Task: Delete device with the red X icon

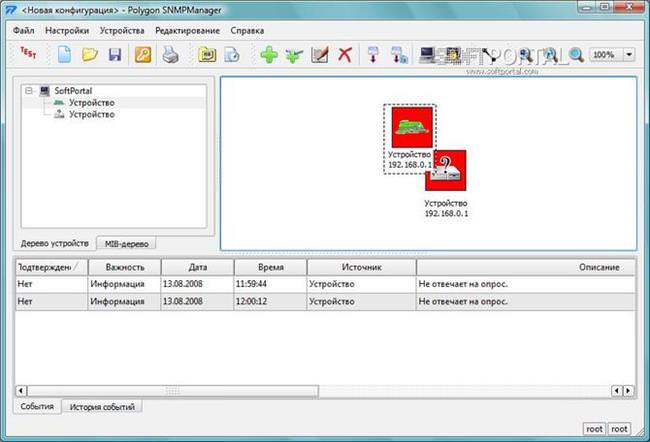Action: [345, 55]
